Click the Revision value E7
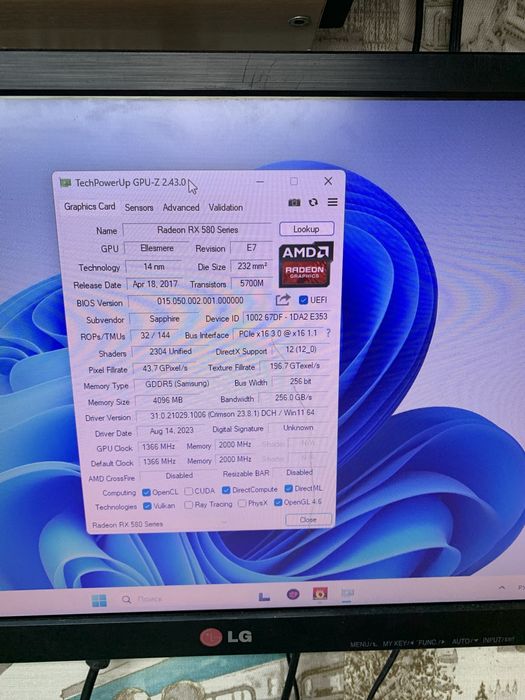This screenshot has height=700, width=525. [x=251, y=248]
